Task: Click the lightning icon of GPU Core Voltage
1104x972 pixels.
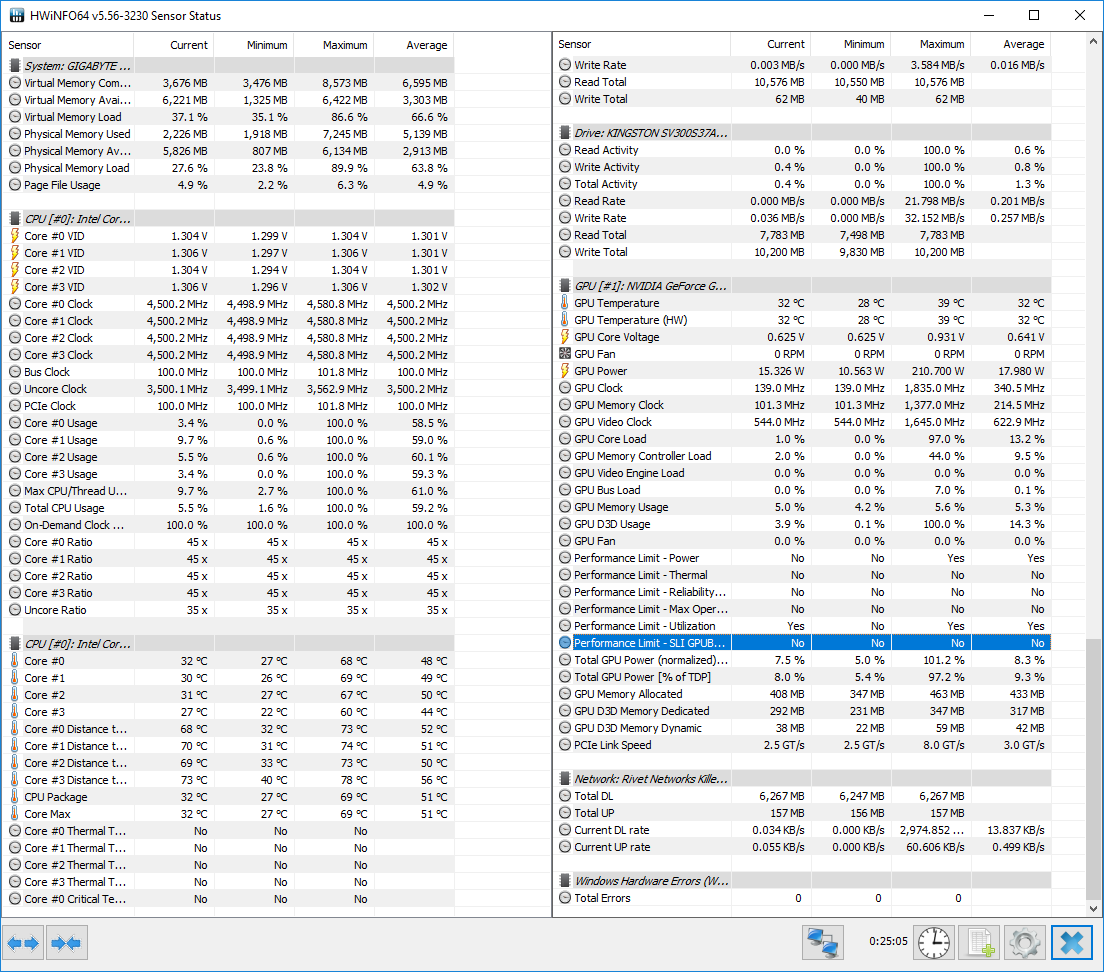Action: tap(565, 336)
